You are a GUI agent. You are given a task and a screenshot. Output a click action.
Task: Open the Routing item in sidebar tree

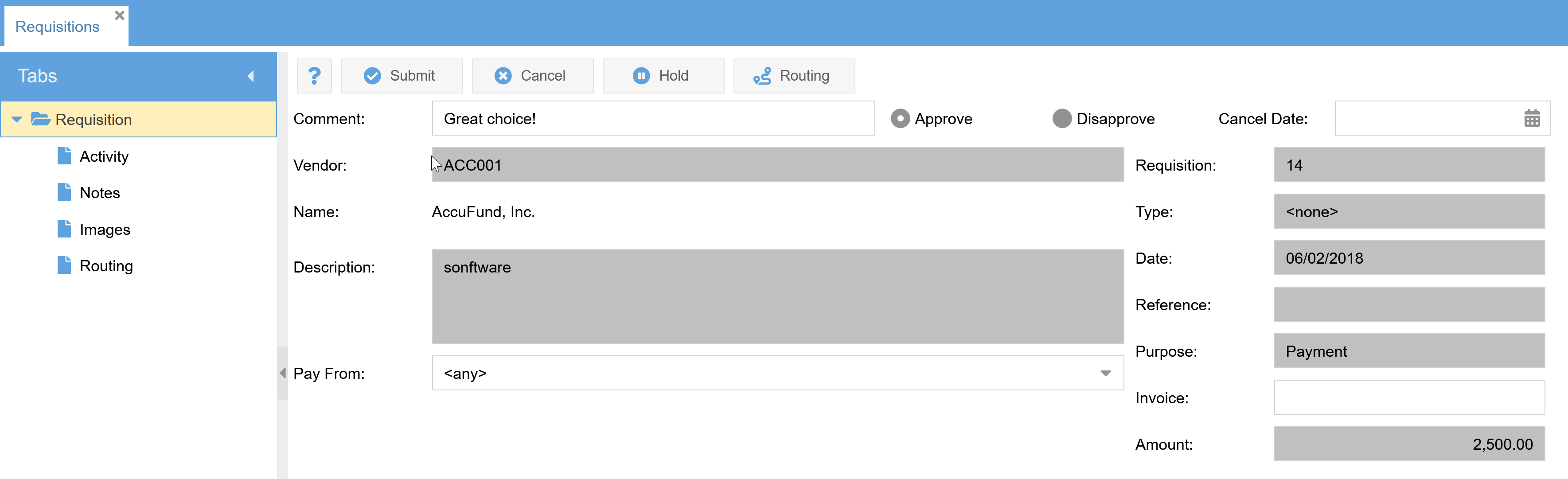106,265
